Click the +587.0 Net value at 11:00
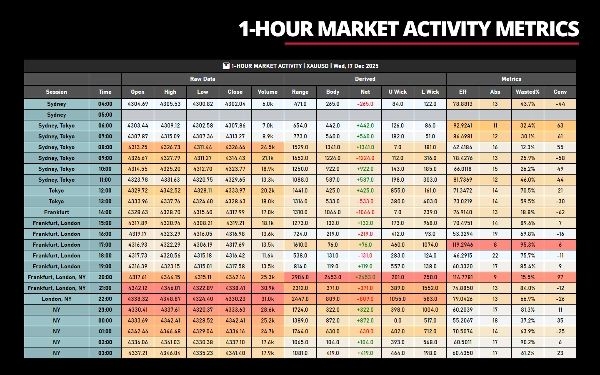600x375 pixels. 365,180
